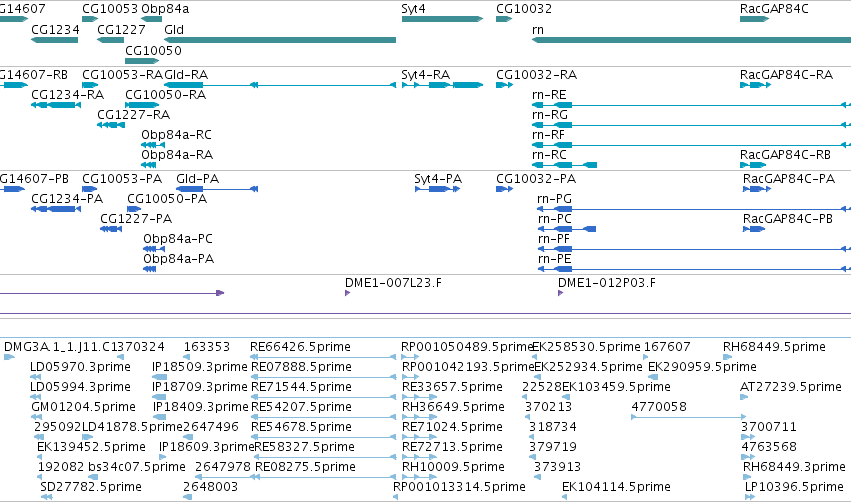
Task: Click the Syt4-RA transcript label
Action: pos(426,75)
